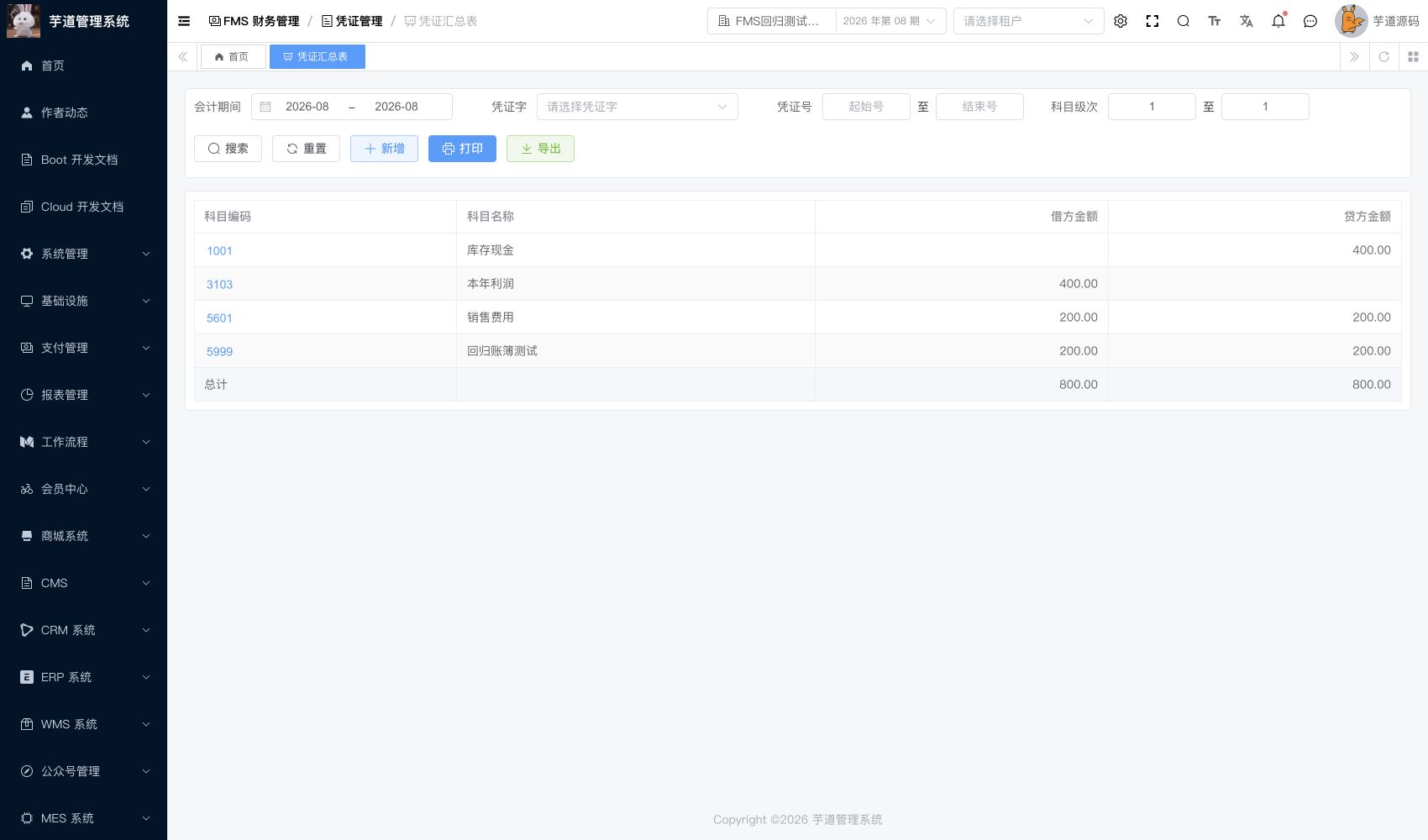Open the language translation icon
The width and height of the screenshot is (1428, 840).
[1247, 21]
